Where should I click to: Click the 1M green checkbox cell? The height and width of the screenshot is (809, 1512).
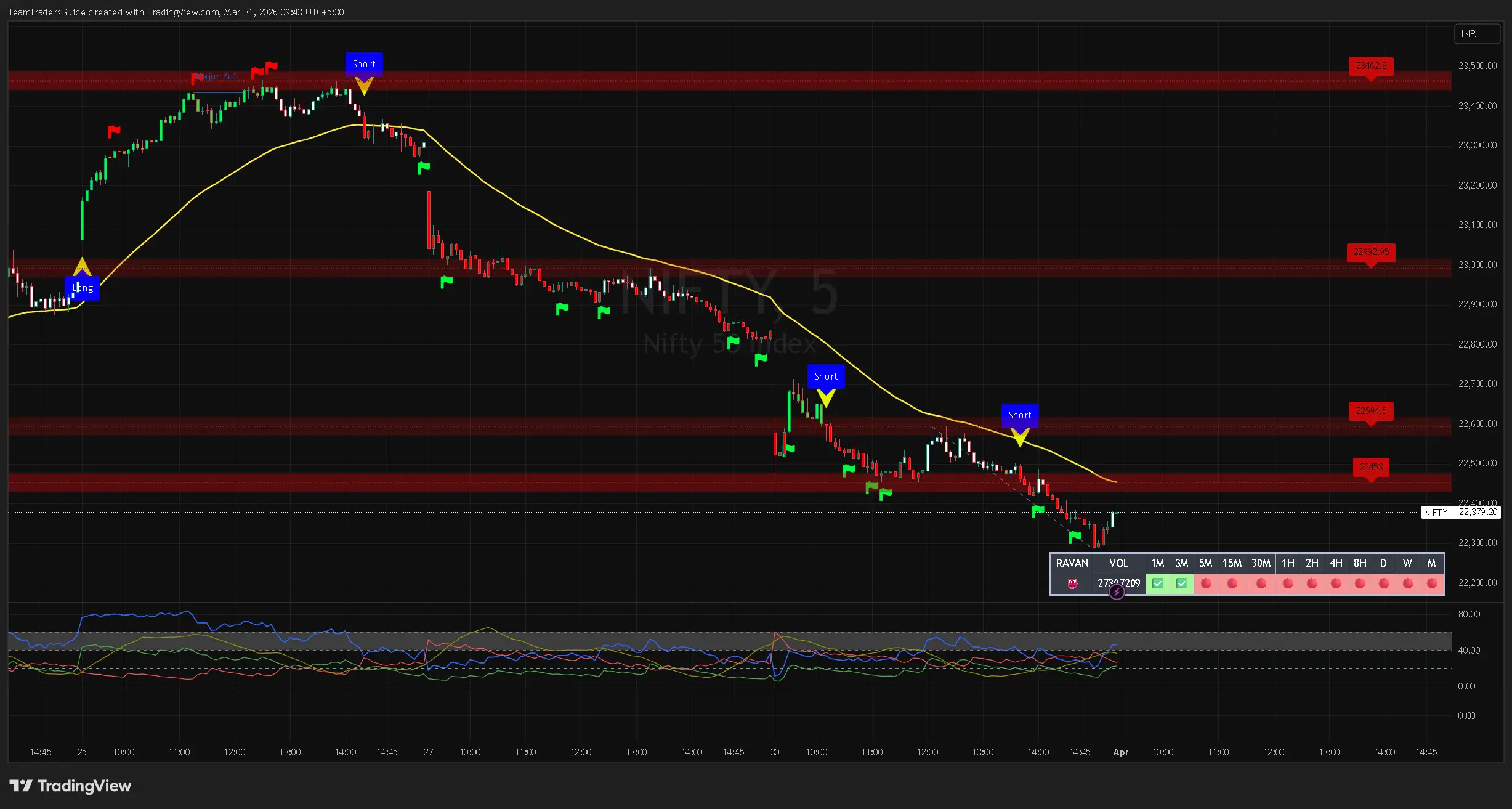[1157, 583]
